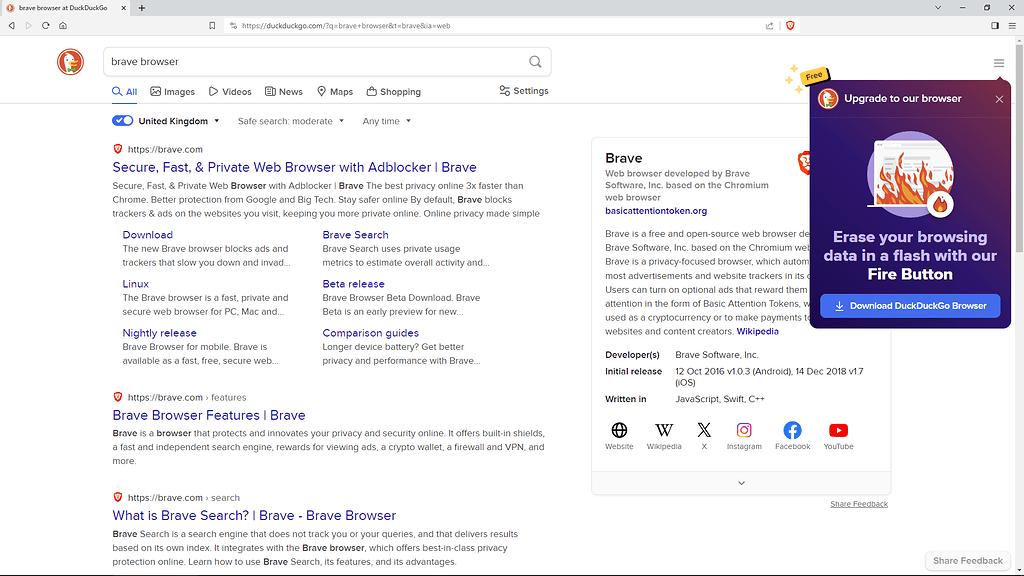Click the bookmark icon in toolbar

[x=212, y=25]
